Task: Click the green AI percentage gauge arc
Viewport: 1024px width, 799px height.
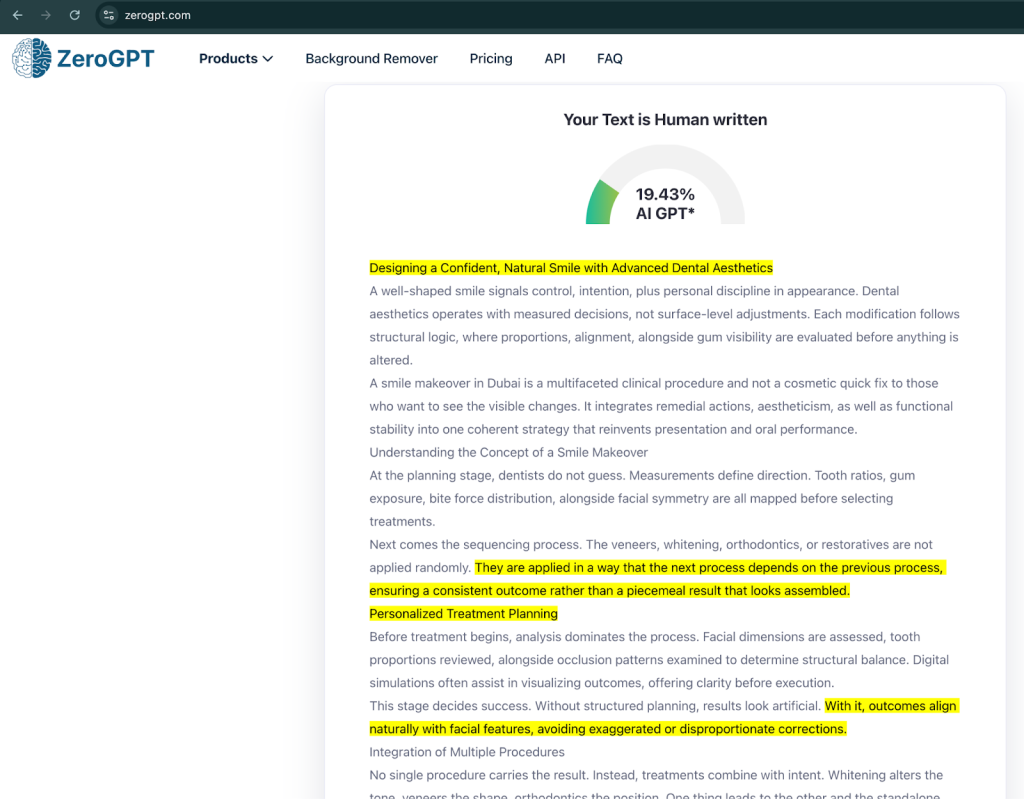Action: tap(602, 201)
